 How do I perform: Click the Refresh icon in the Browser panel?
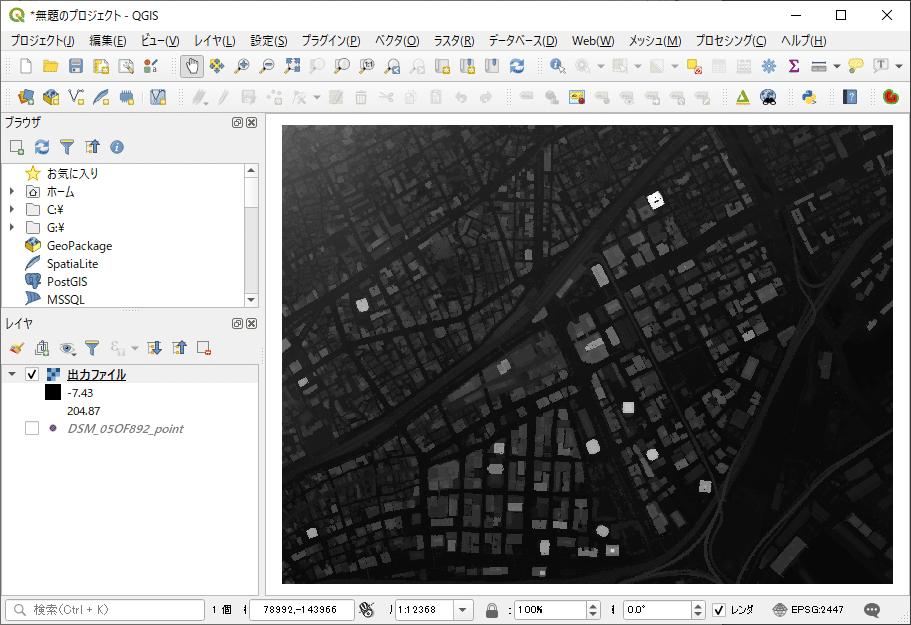[42, 147]
